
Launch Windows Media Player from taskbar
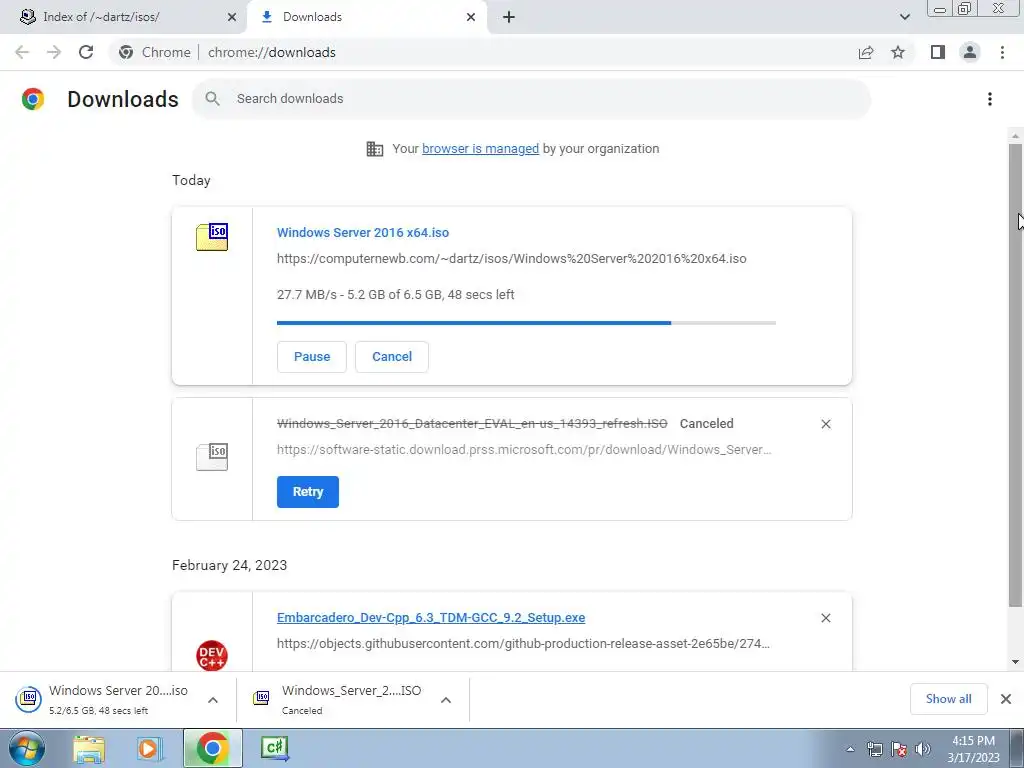(150, 748)
